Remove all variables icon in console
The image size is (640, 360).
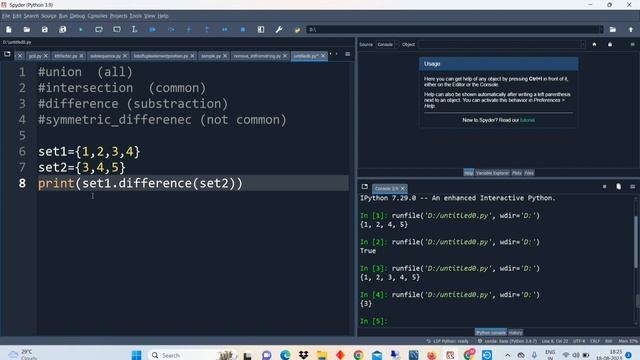click(618, 187)
